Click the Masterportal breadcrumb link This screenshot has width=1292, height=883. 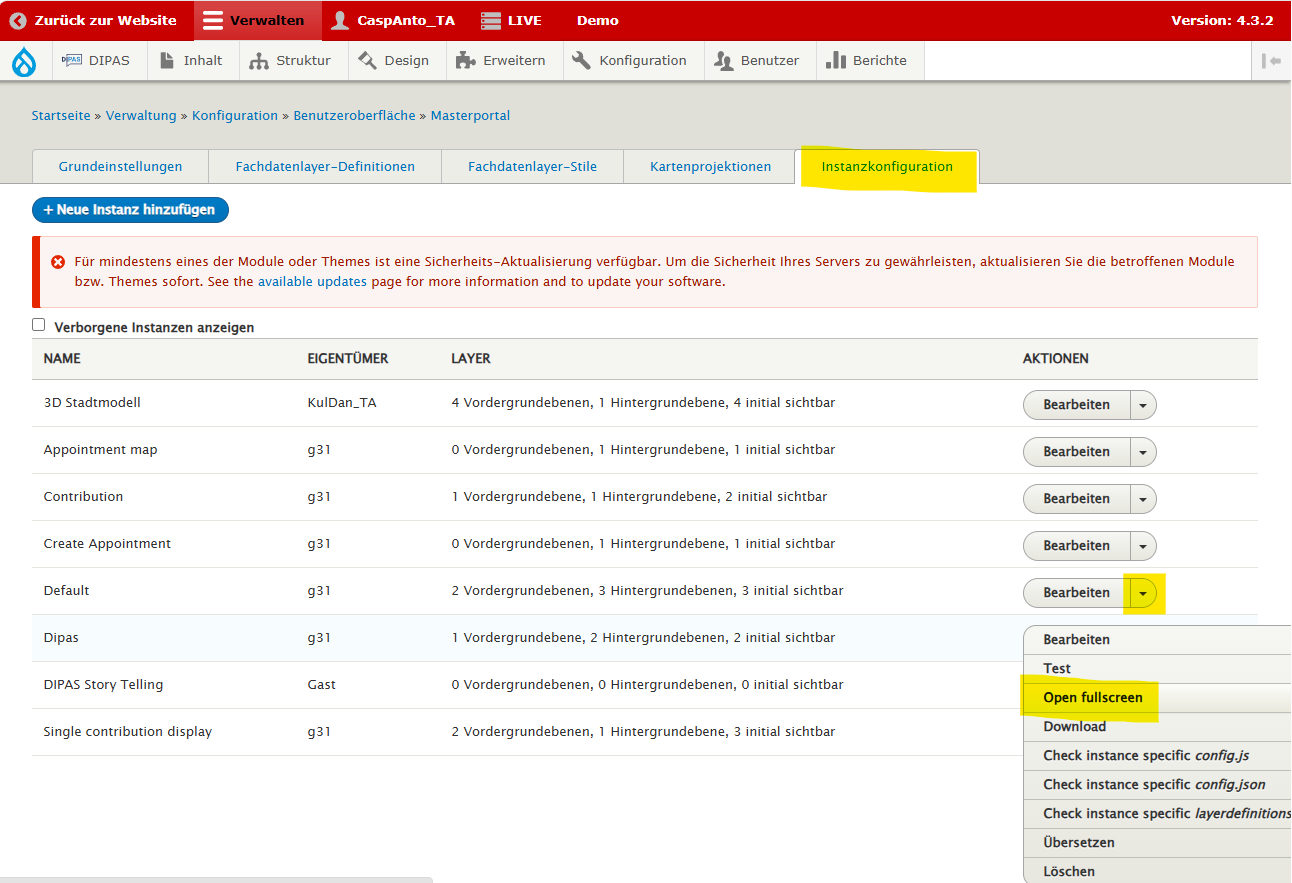470,116
